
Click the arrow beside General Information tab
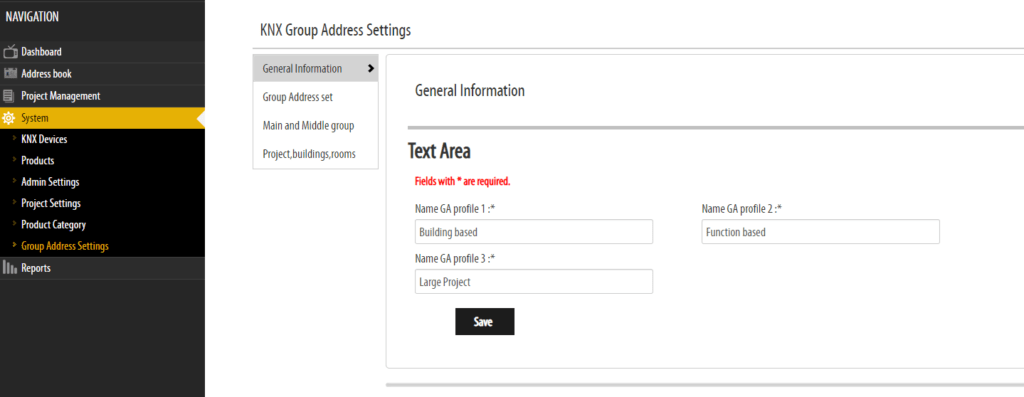tap(371, 68)
